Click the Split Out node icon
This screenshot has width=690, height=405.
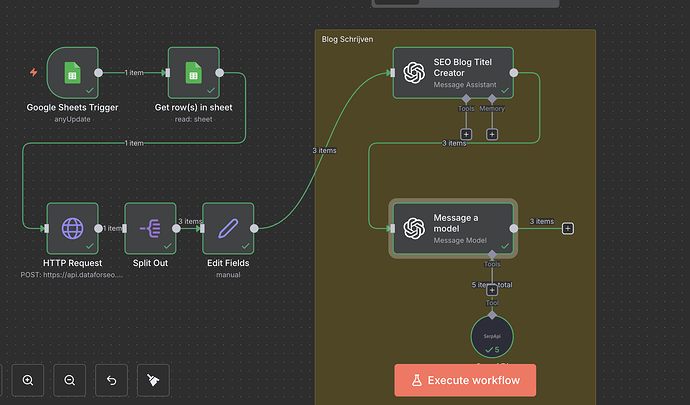click(150, 228)
